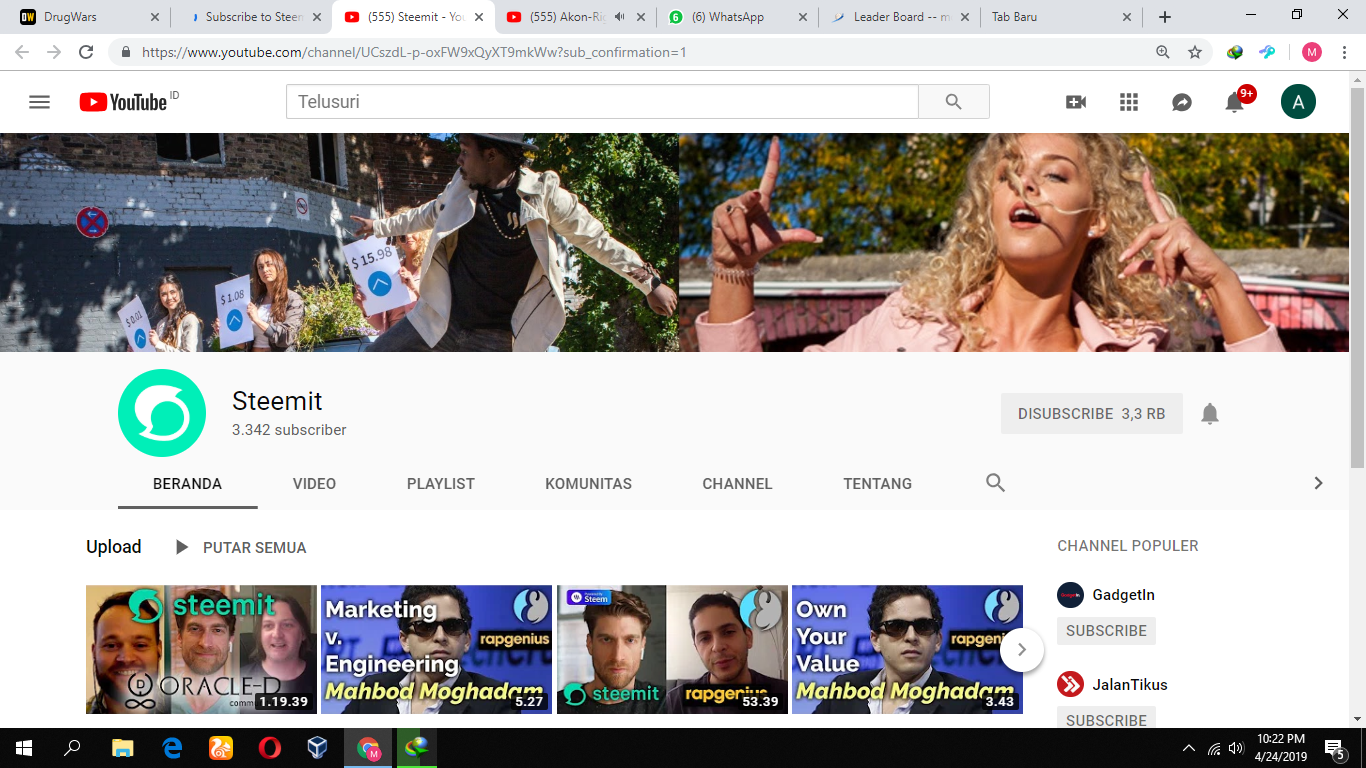Screen dimensions: 1366x768
Task: Open the account avatar menu
Action: coord(1298,101)
